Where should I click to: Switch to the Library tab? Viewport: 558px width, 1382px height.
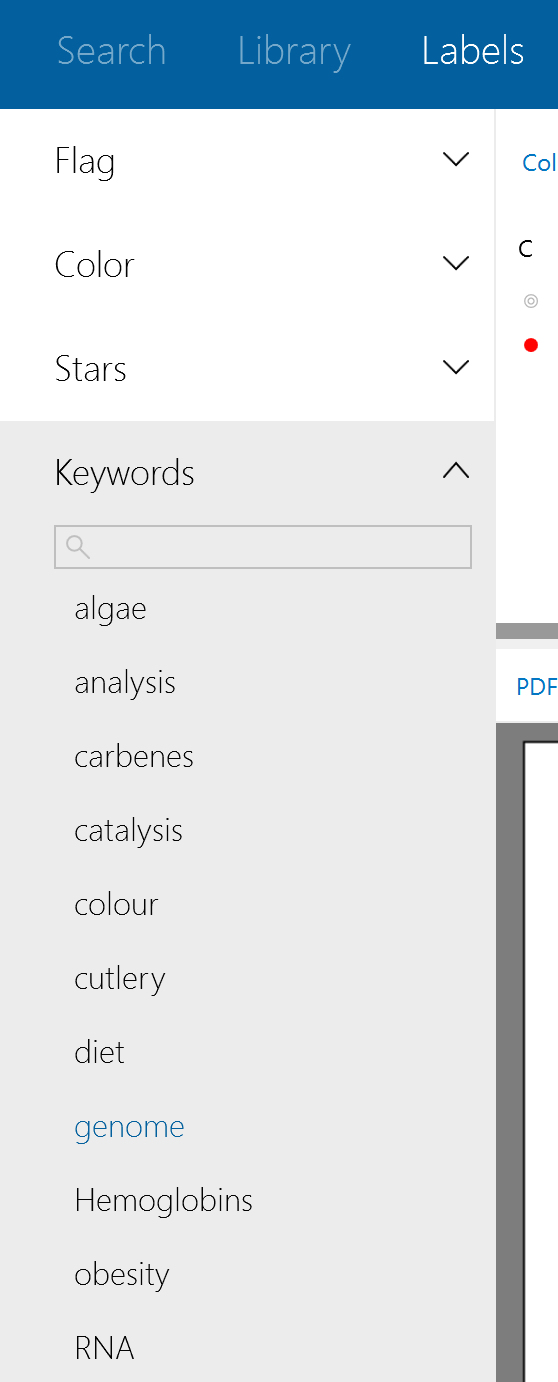click(x=294, y=52)
